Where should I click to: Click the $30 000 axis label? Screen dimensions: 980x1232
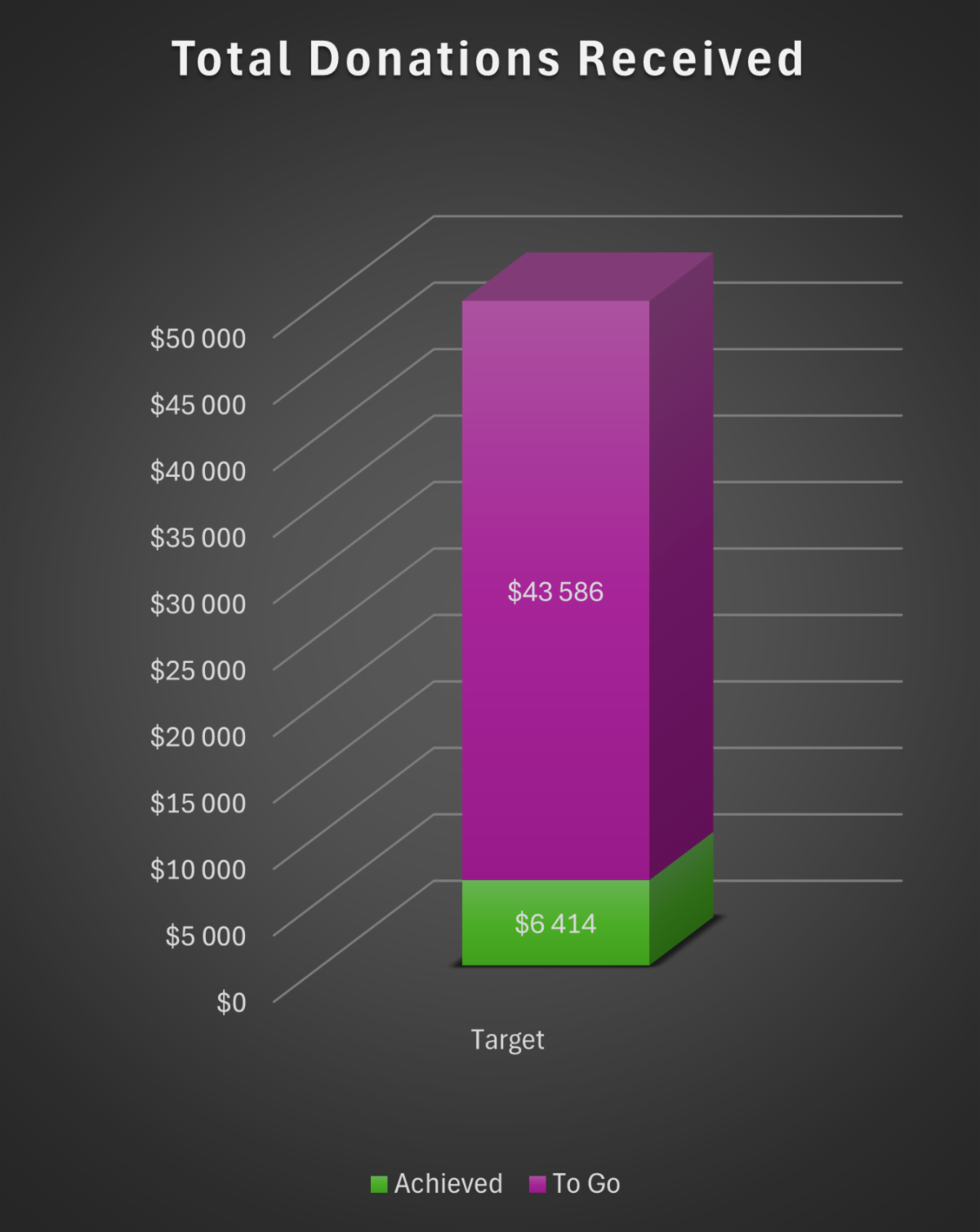click(x=198, y=604)
